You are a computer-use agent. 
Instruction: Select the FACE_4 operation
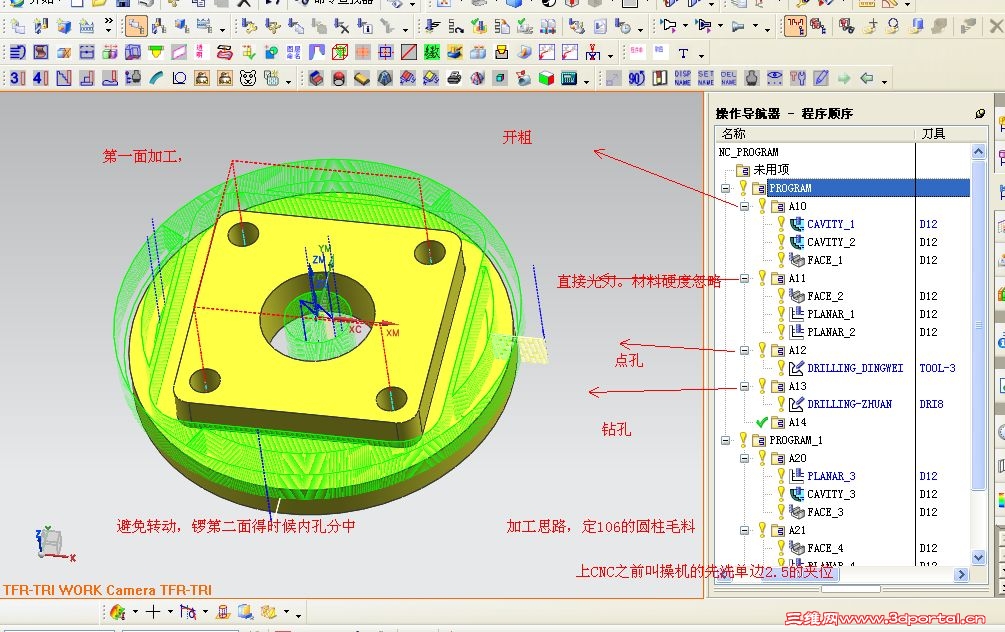point(824,548)
